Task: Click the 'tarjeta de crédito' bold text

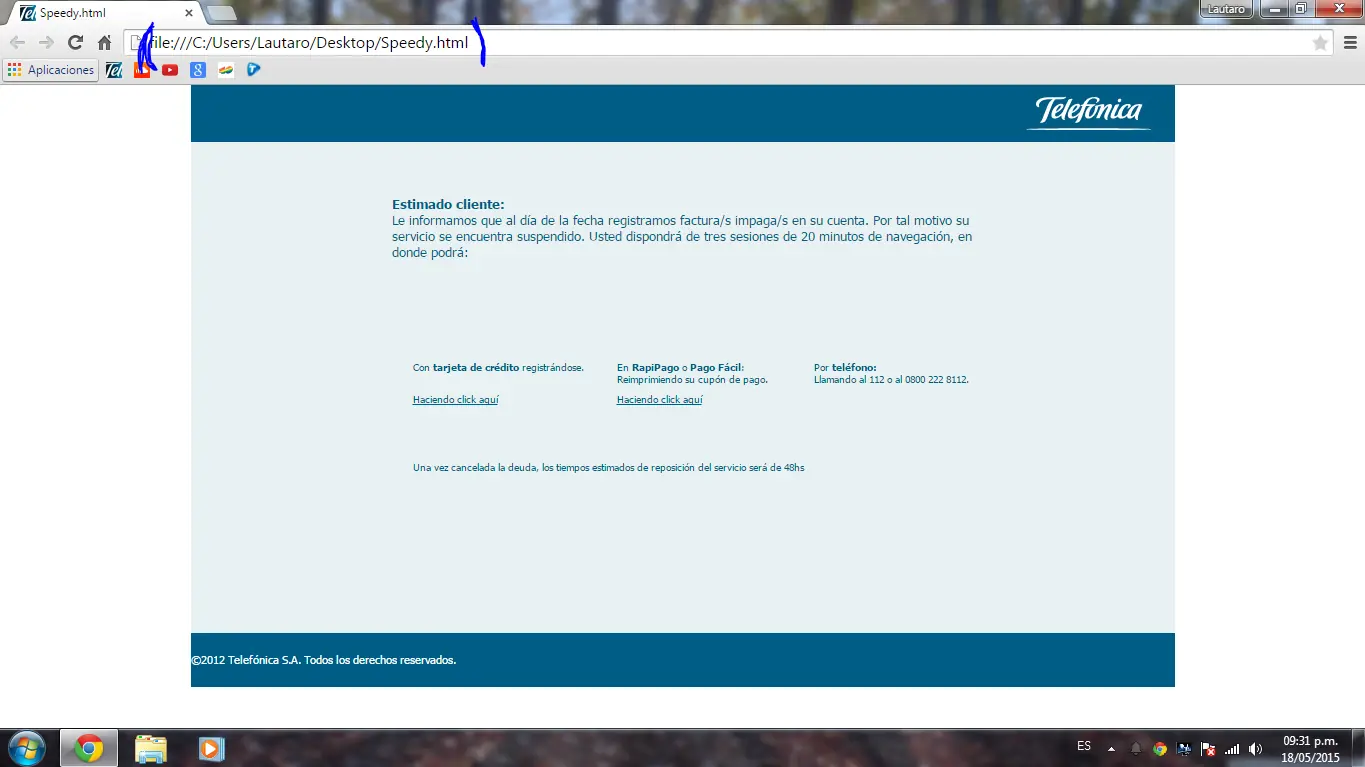Action: tap(476, 368)
